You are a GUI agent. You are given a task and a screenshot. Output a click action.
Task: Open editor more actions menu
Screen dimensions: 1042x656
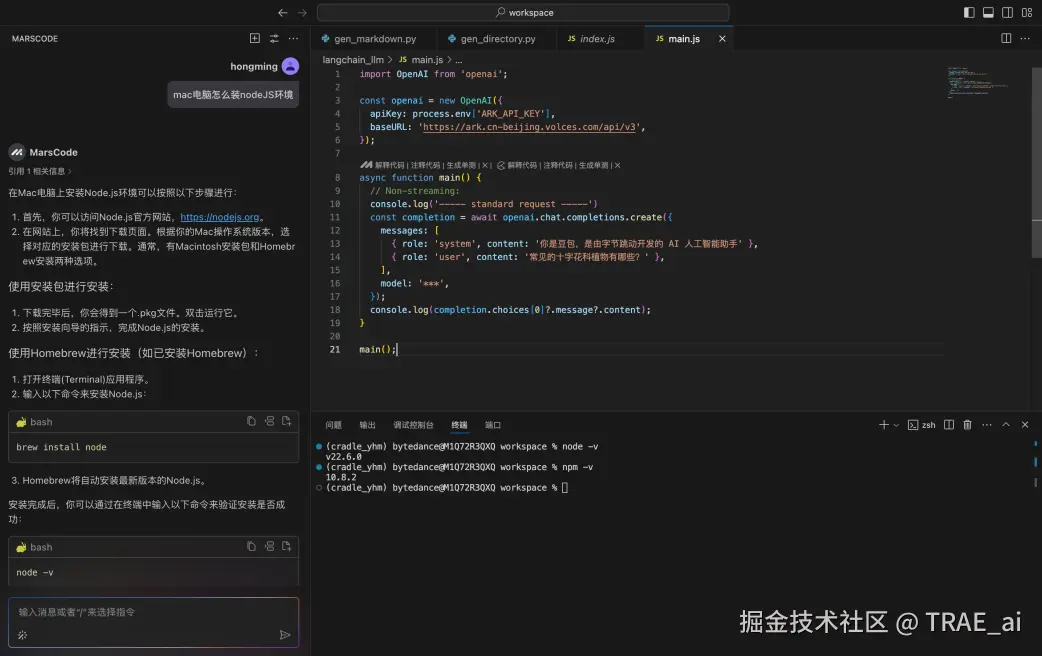pyautogui.click(x=1025, y=39)
